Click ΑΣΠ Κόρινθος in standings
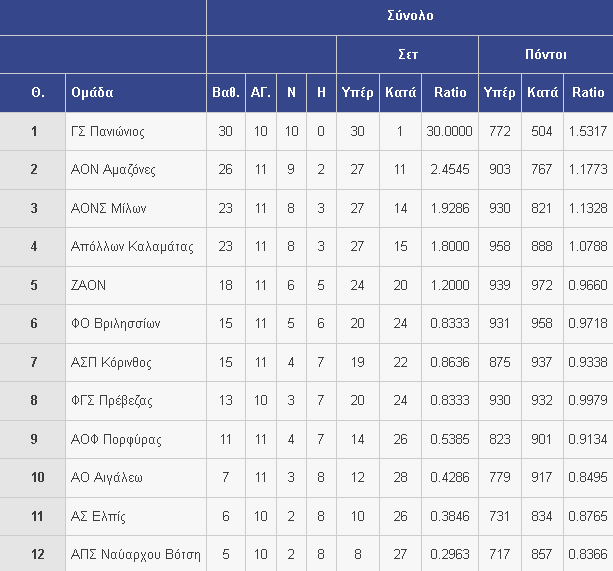 tap(110, 362)
